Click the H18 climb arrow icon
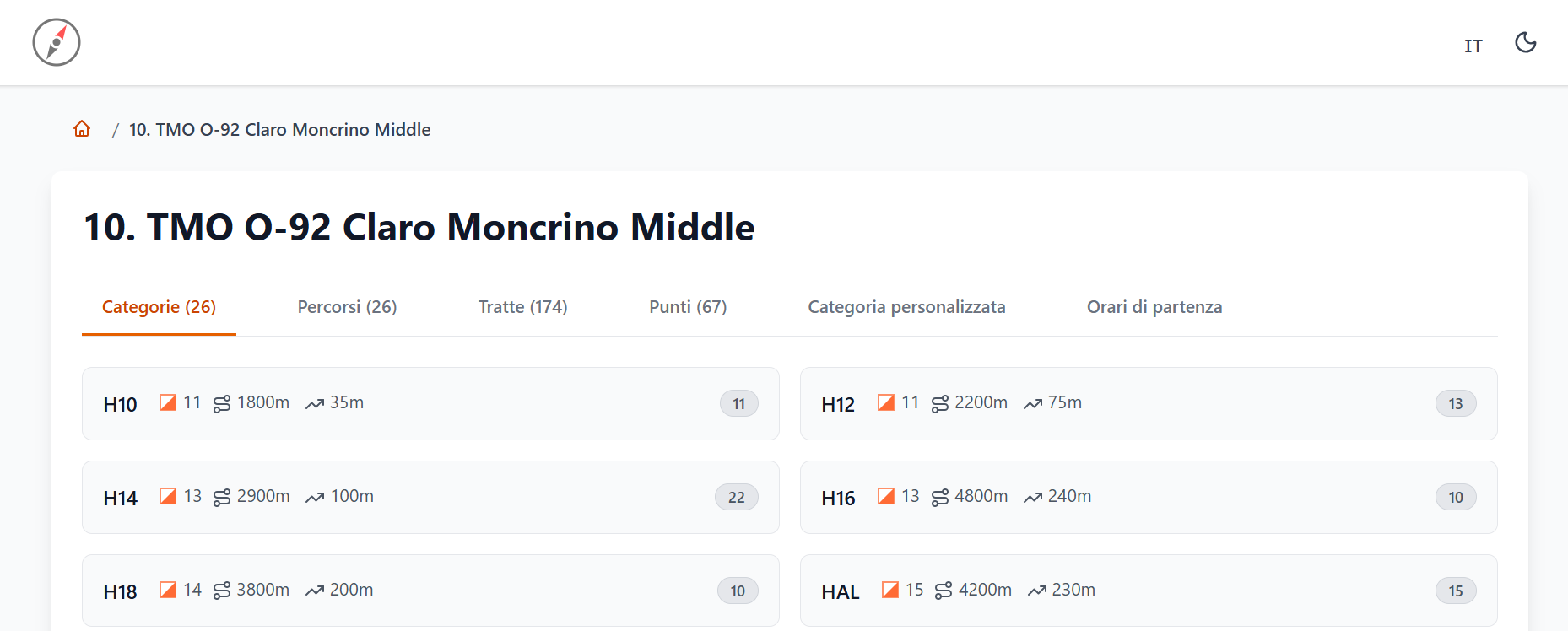 click(315, 591)
